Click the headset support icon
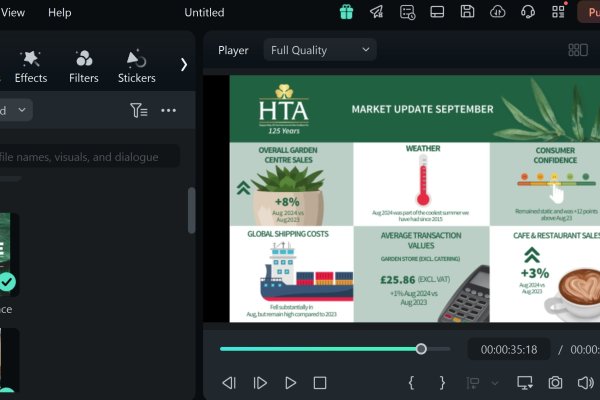This screenshot has height=400, width=600. click(528, 12)
